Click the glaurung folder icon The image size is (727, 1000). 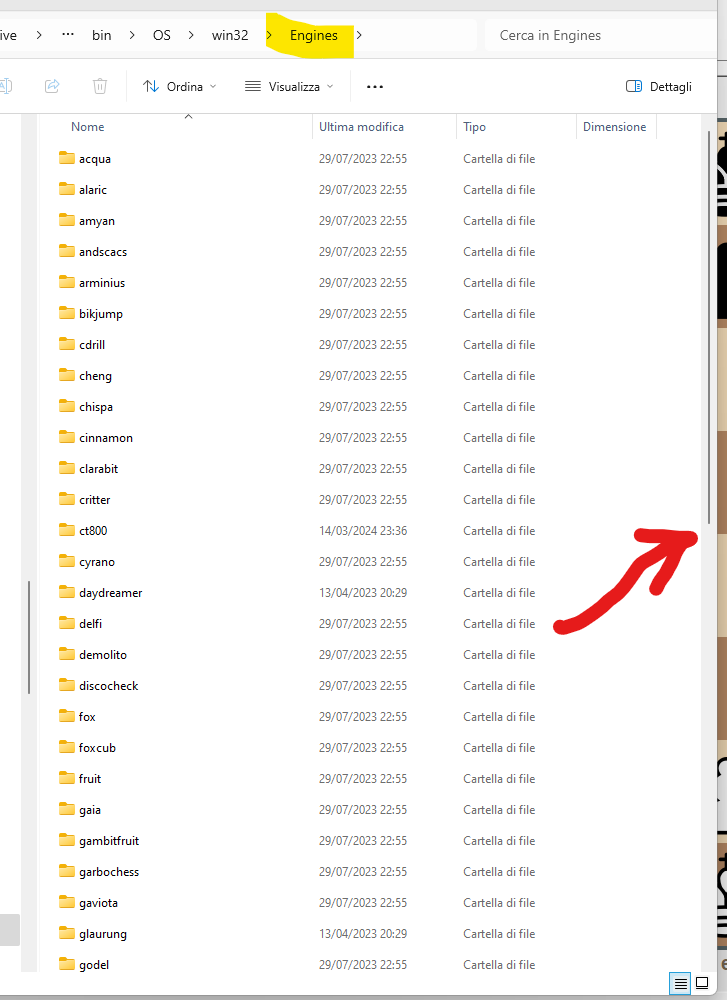click(67, 933)
